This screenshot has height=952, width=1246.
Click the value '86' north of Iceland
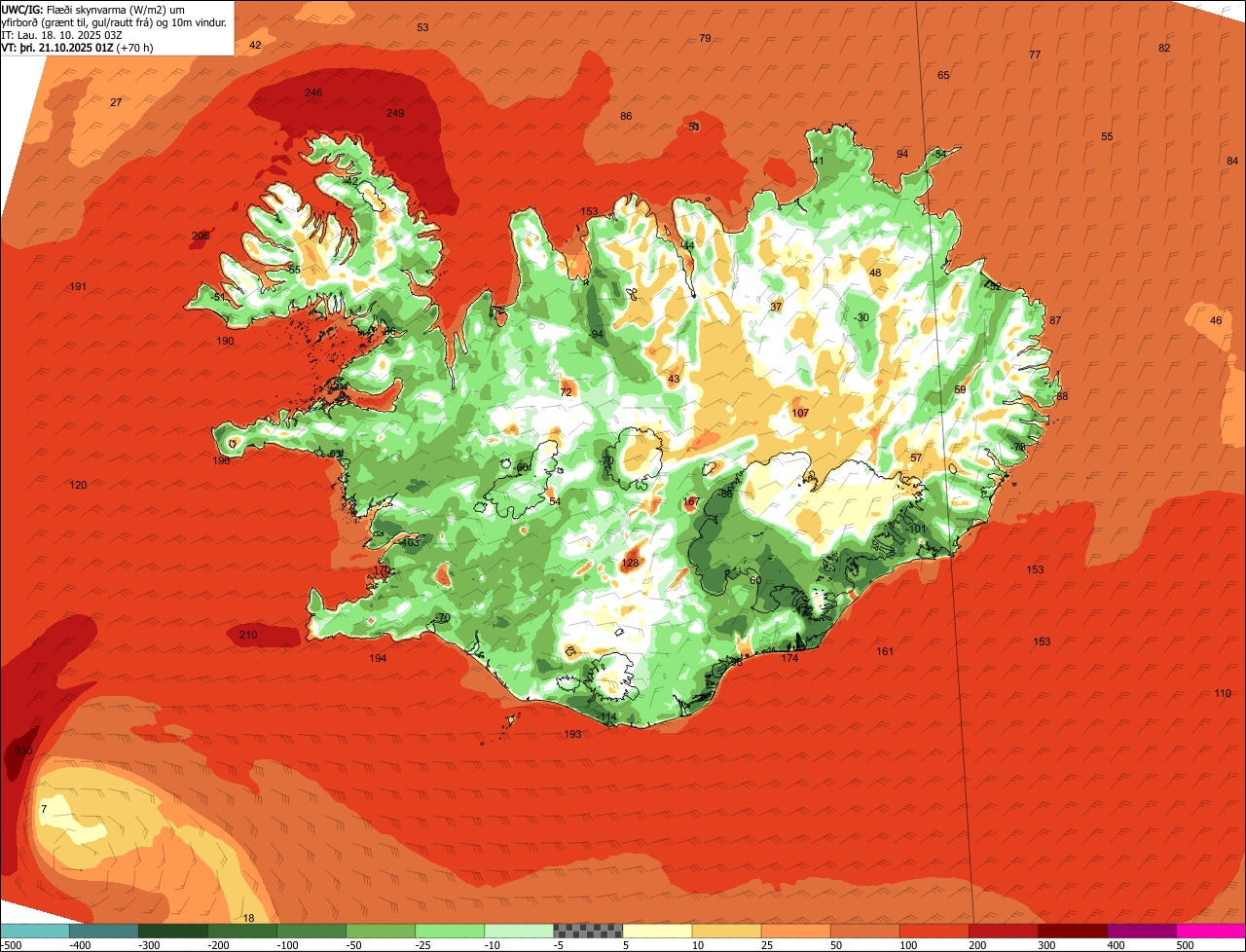point(626,116)
